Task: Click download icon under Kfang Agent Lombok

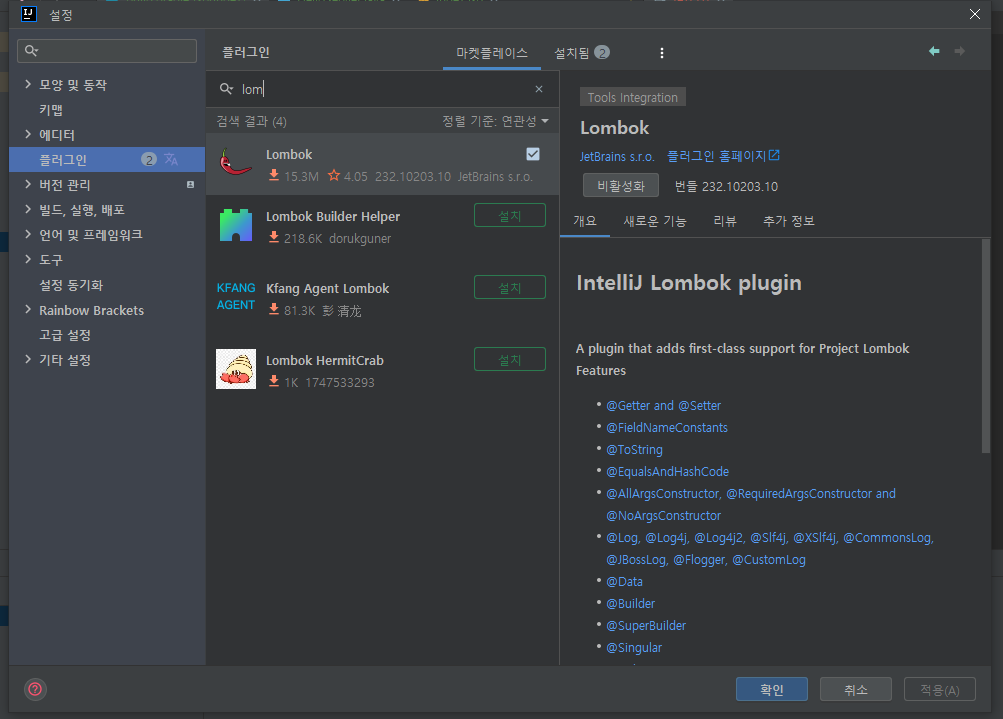Action: pos(274,310)
